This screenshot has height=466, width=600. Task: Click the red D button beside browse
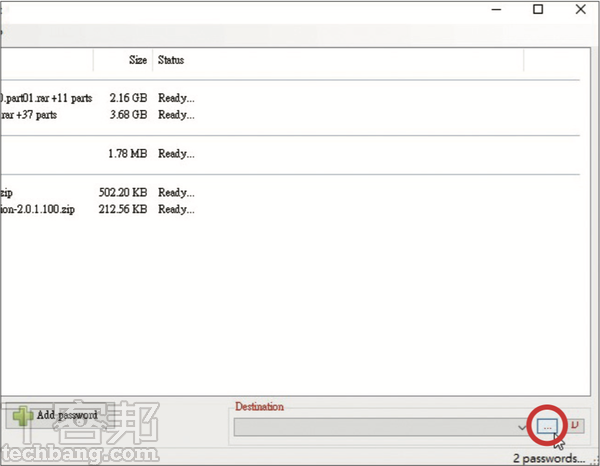click(575, 425)
